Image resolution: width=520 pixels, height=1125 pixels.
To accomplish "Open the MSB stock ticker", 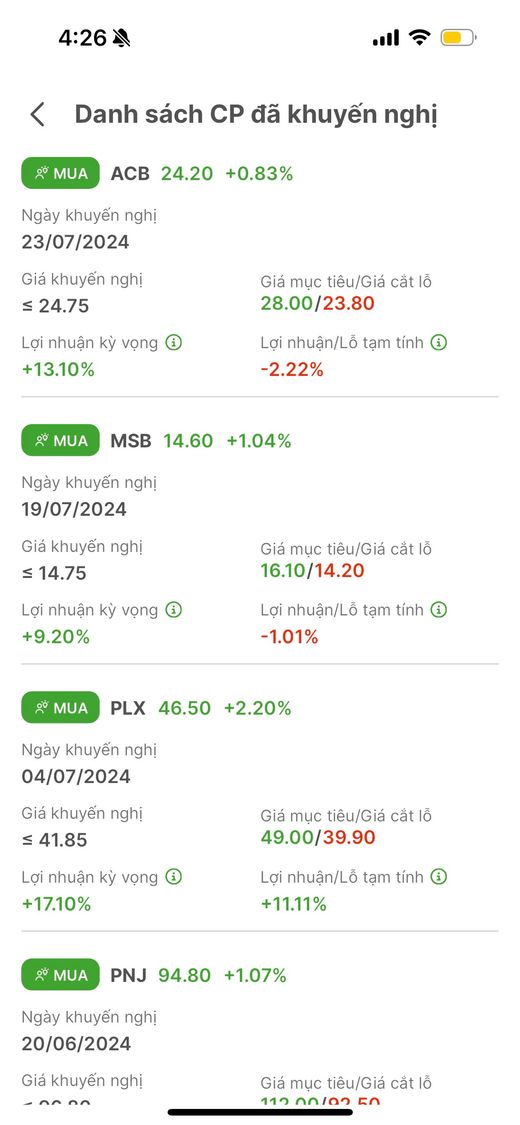I will click(131, 441).
